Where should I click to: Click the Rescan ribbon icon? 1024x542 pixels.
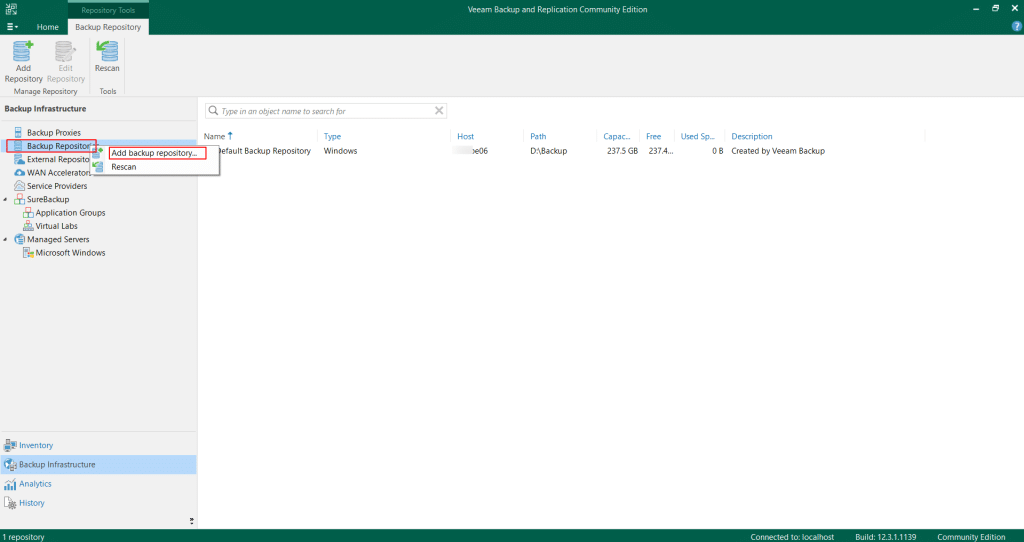pos(107,51)
